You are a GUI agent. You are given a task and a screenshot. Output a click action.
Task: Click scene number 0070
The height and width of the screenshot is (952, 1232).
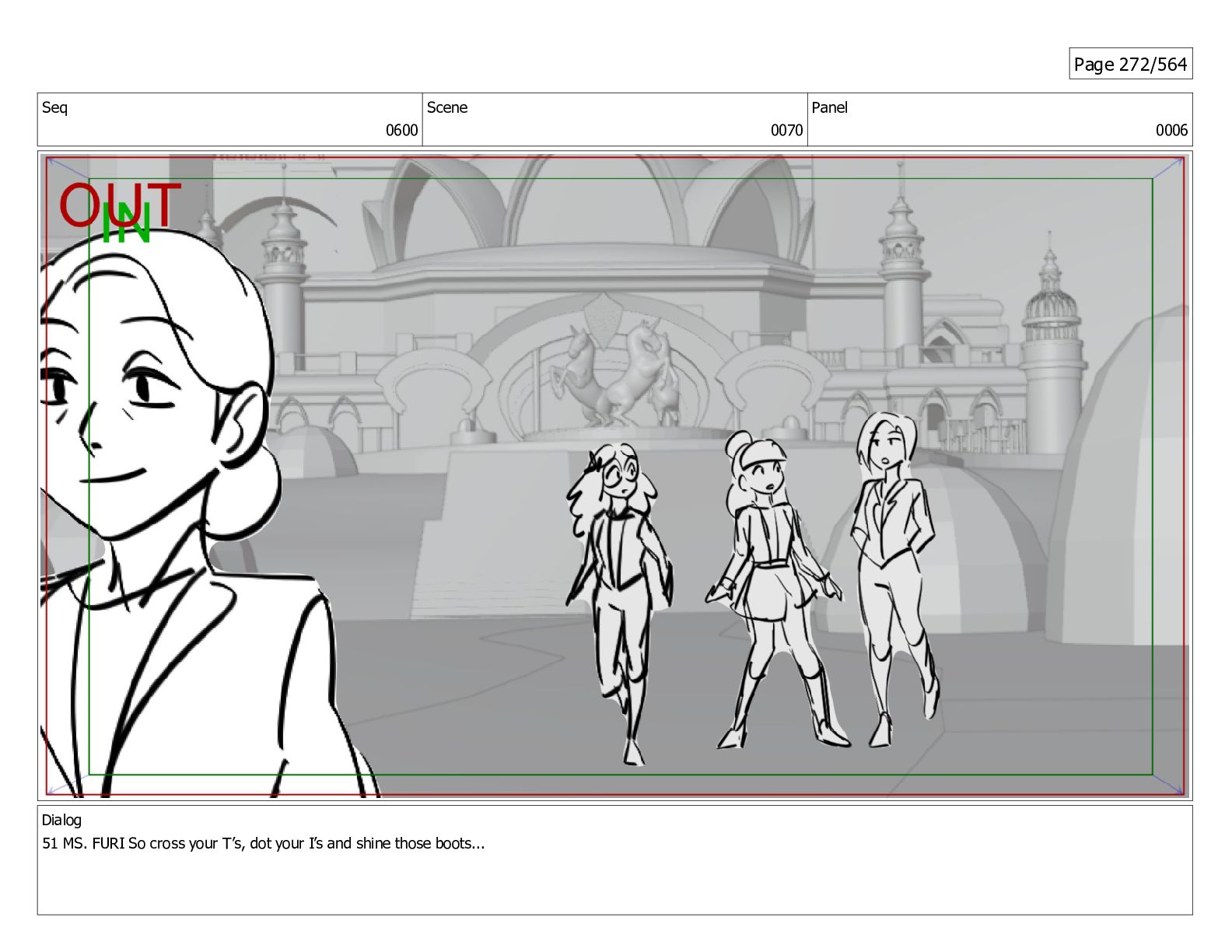point(786,130)
